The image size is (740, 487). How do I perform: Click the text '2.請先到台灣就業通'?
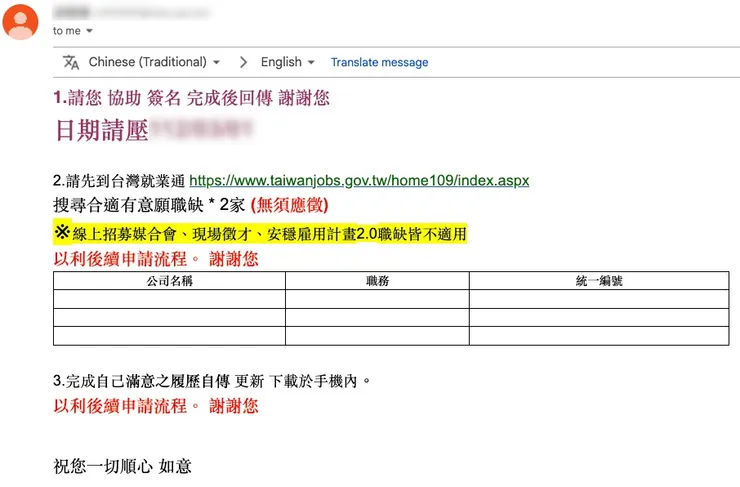pos(119,181)
